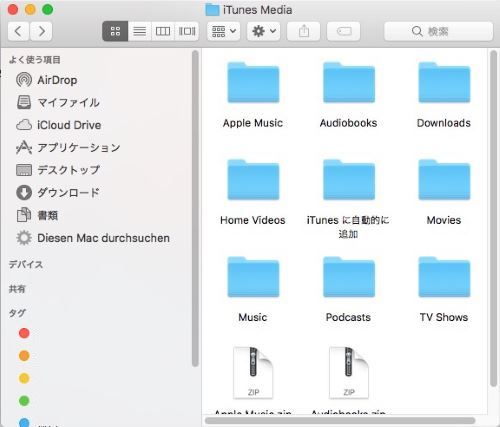Select the orange tag in sidebar

(24, 355)
